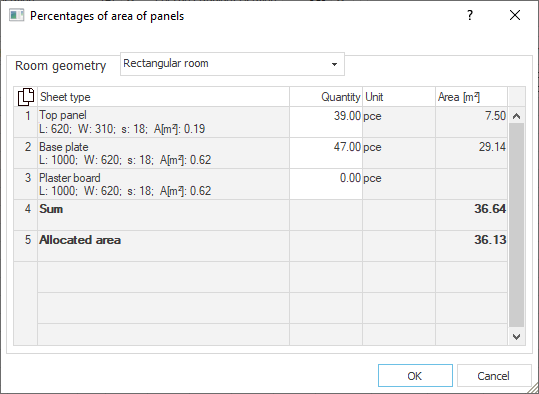Open the help question mark button
539x394 pixels.
click(470, 15)
